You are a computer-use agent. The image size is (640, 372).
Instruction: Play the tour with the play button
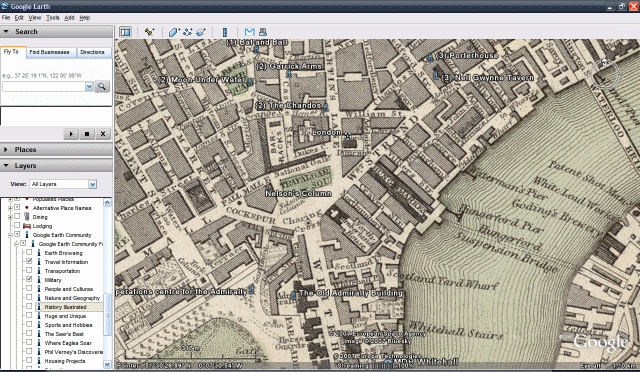tap(71, 134)
